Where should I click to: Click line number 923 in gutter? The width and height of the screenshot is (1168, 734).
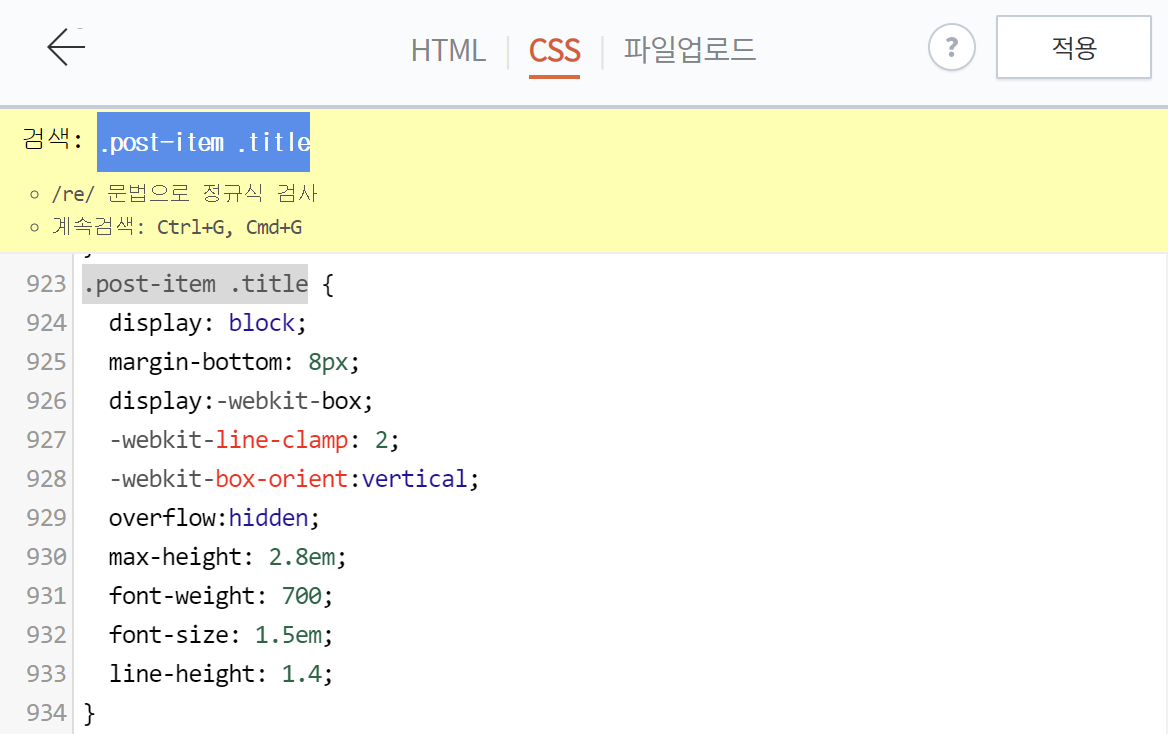[46, 284]
